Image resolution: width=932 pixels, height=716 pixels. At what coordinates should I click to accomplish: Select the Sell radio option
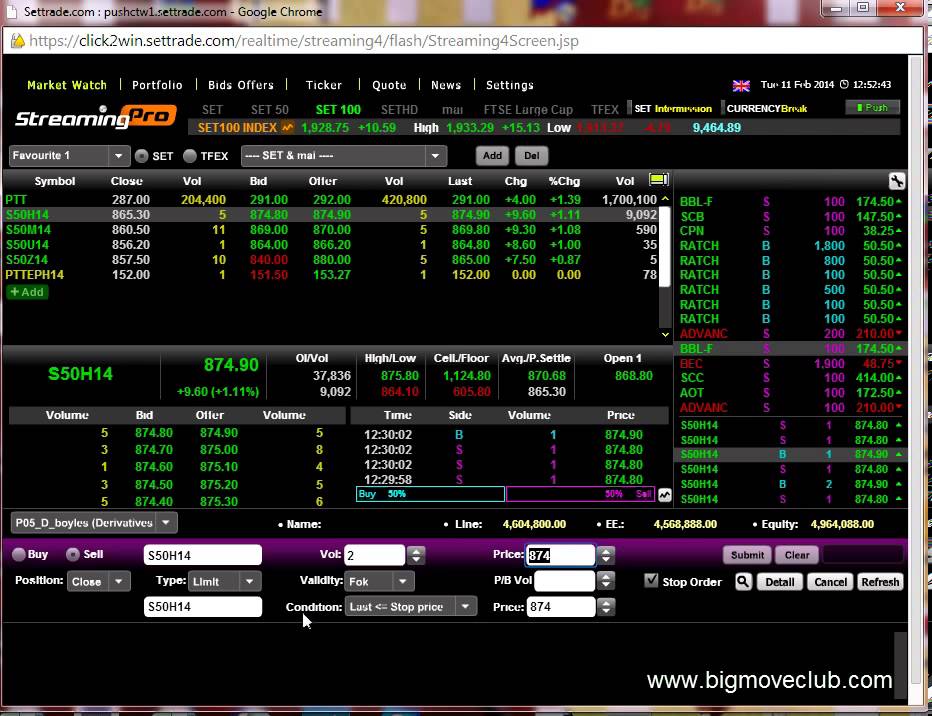point(73,554)
